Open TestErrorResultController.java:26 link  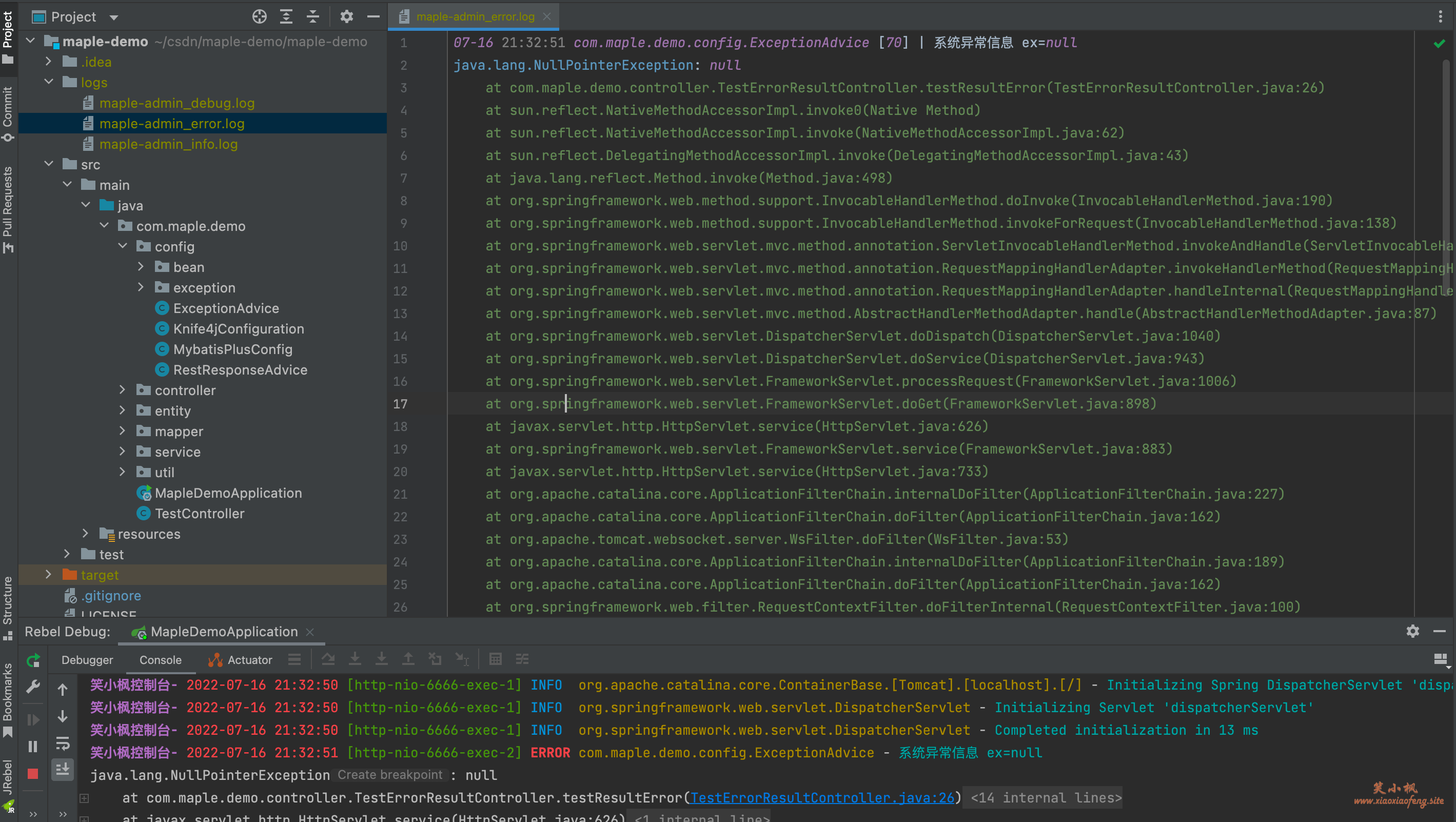[x=823, y=798]
